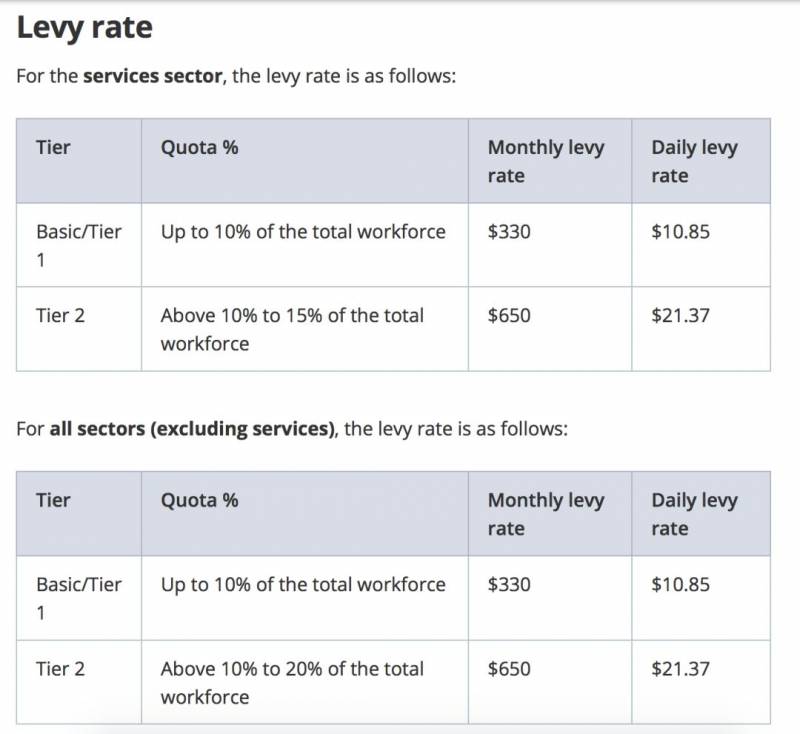Click the $650 cell in all sectors table
This screenshot has width=800, height=734.
[x=509, y=668]
